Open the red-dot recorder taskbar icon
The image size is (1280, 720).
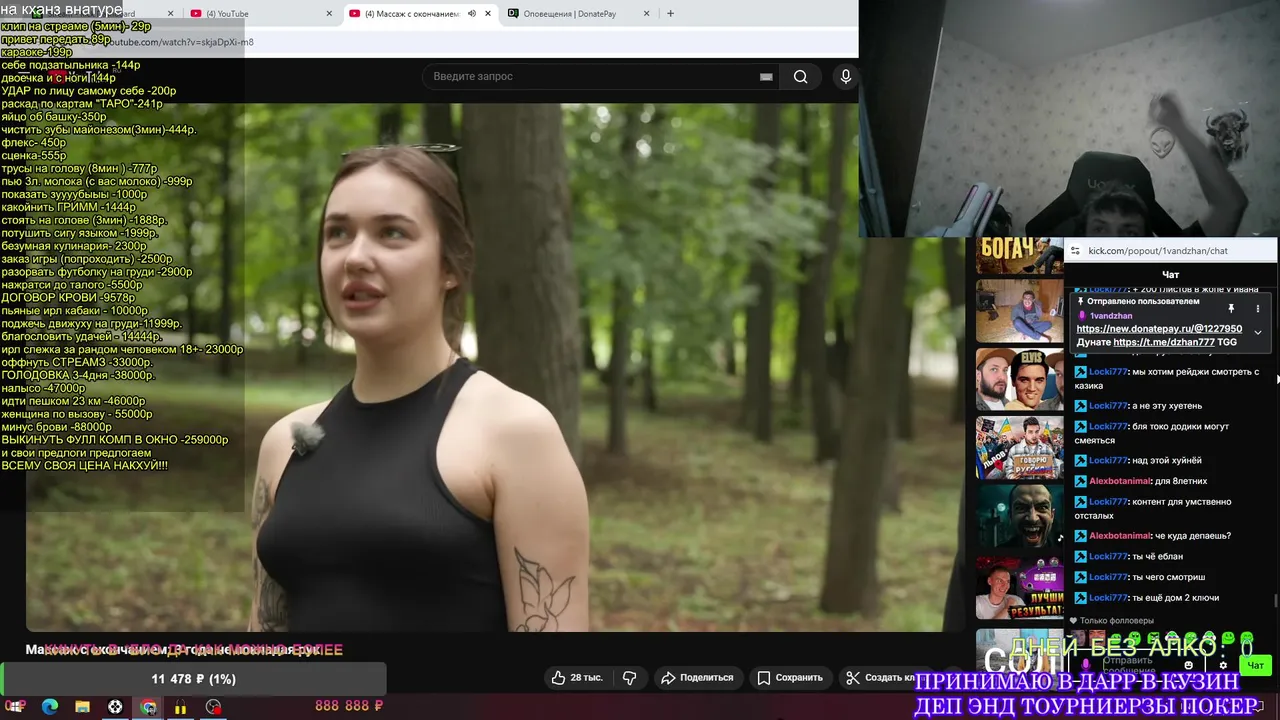point(213,707)
